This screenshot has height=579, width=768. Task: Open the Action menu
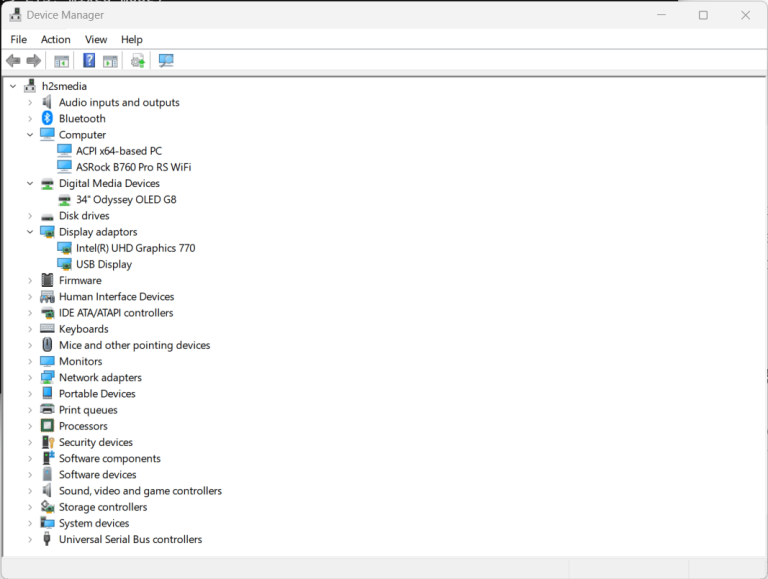tap(55, 39)
